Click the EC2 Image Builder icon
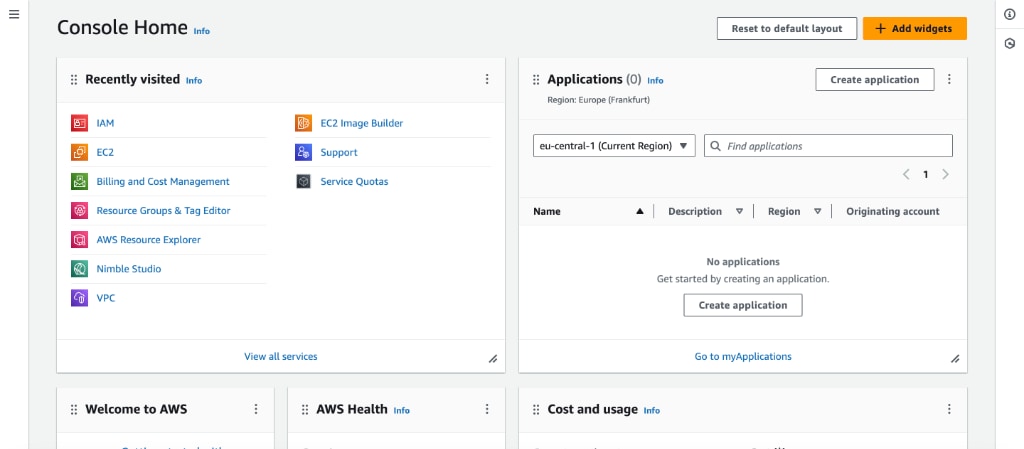Viewport: 1024px width, 449px height. pyautogui.click(x=303, y=123)
